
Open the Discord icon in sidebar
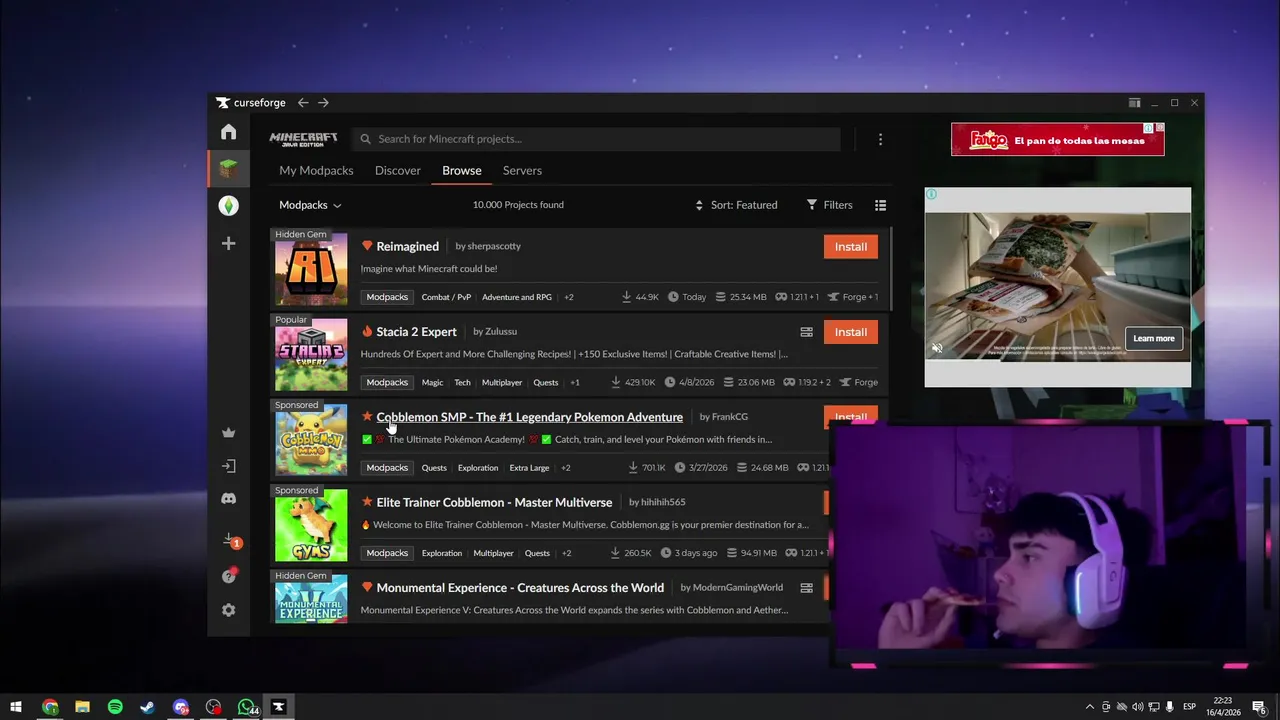pos(228,498)
